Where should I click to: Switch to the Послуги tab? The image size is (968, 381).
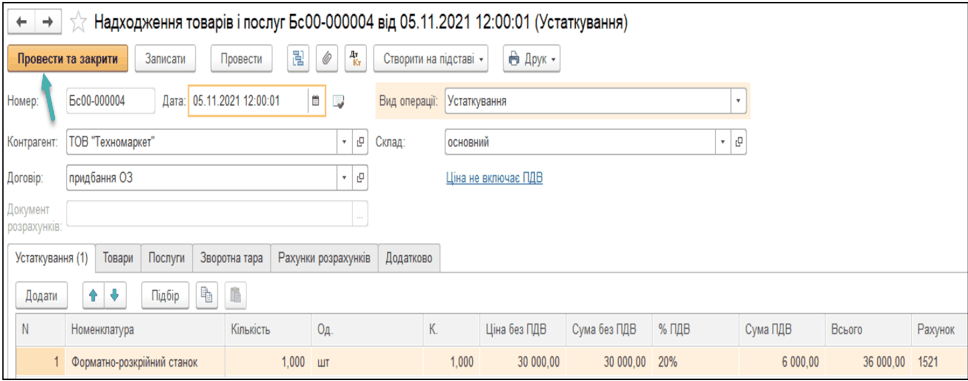pyautogui.click(x=167, y=259)
